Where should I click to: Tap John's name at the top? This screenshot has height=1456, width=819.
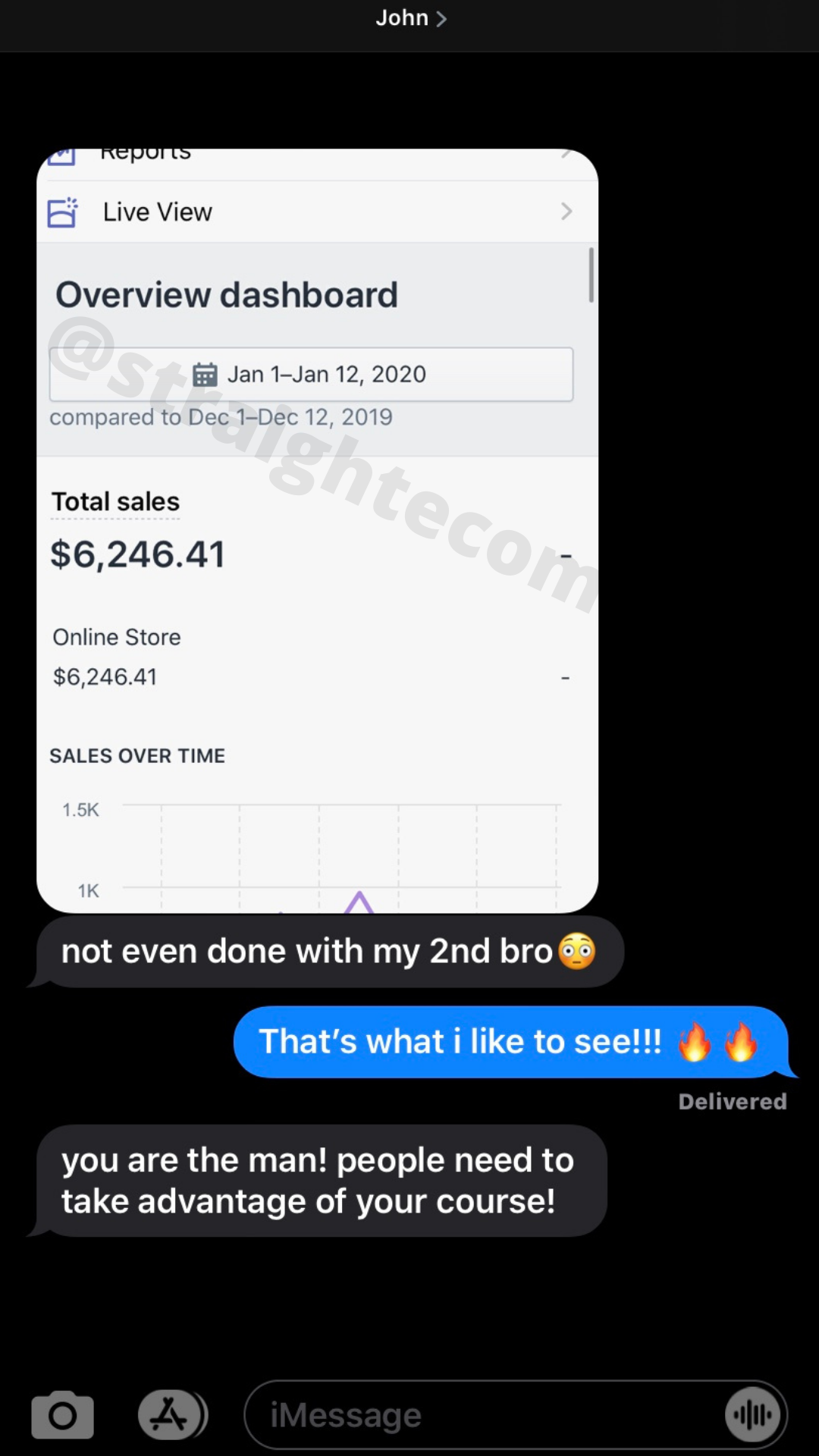point(402,17)
